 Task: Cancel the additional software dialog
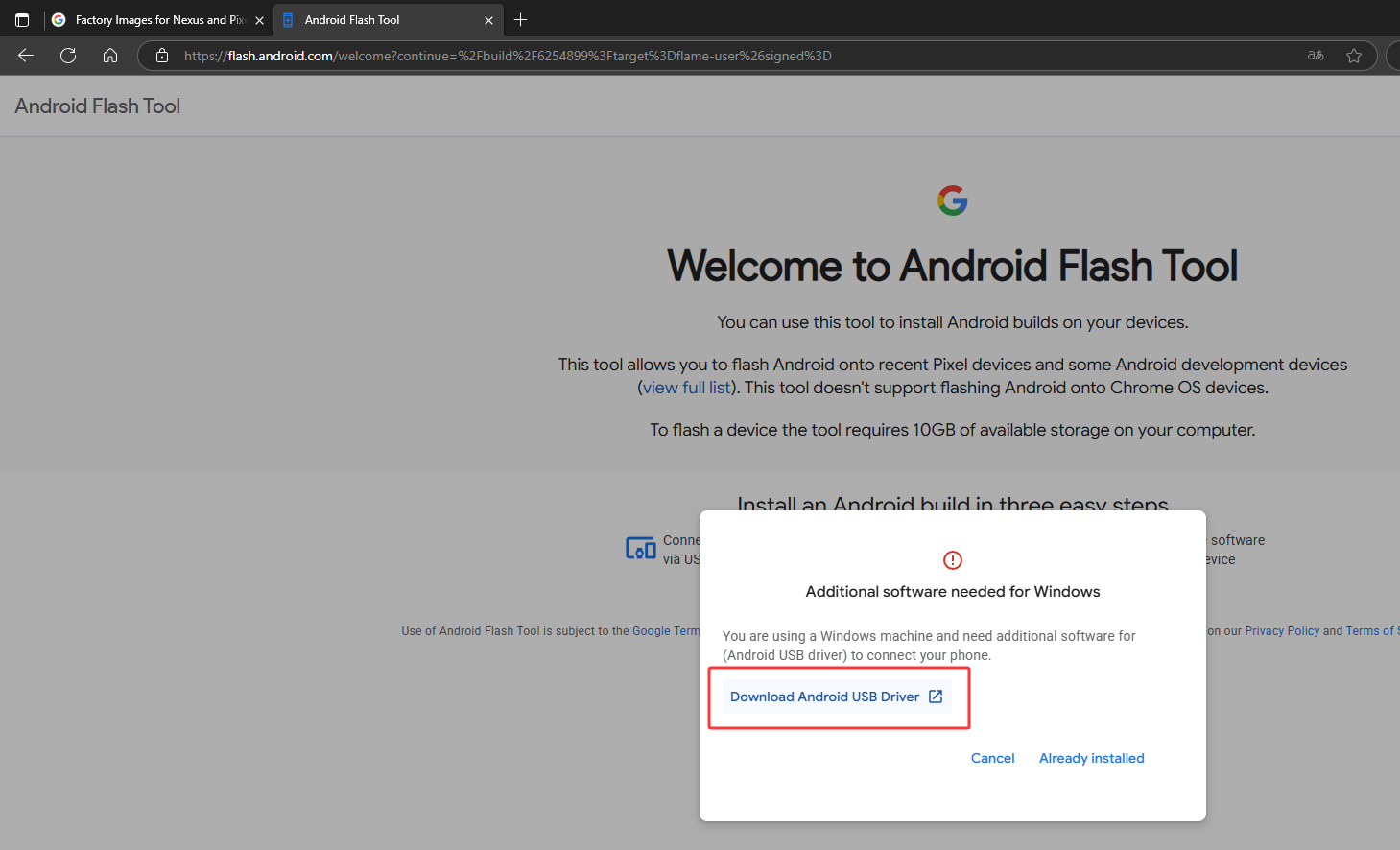[x=992, y=758]
